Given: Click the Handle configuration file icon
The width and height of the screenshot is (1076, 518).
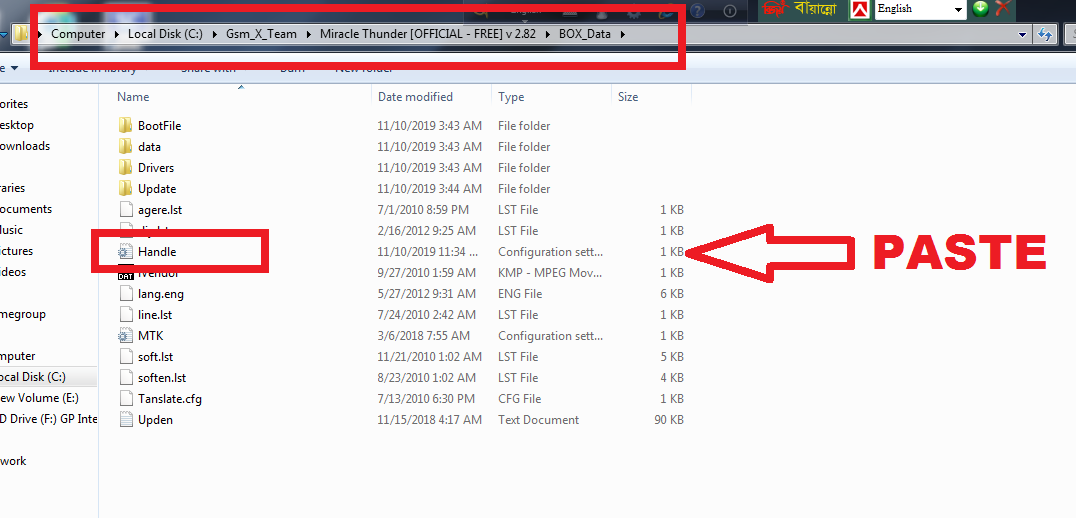Looking at the screenshot, I should tap(125, 252).
